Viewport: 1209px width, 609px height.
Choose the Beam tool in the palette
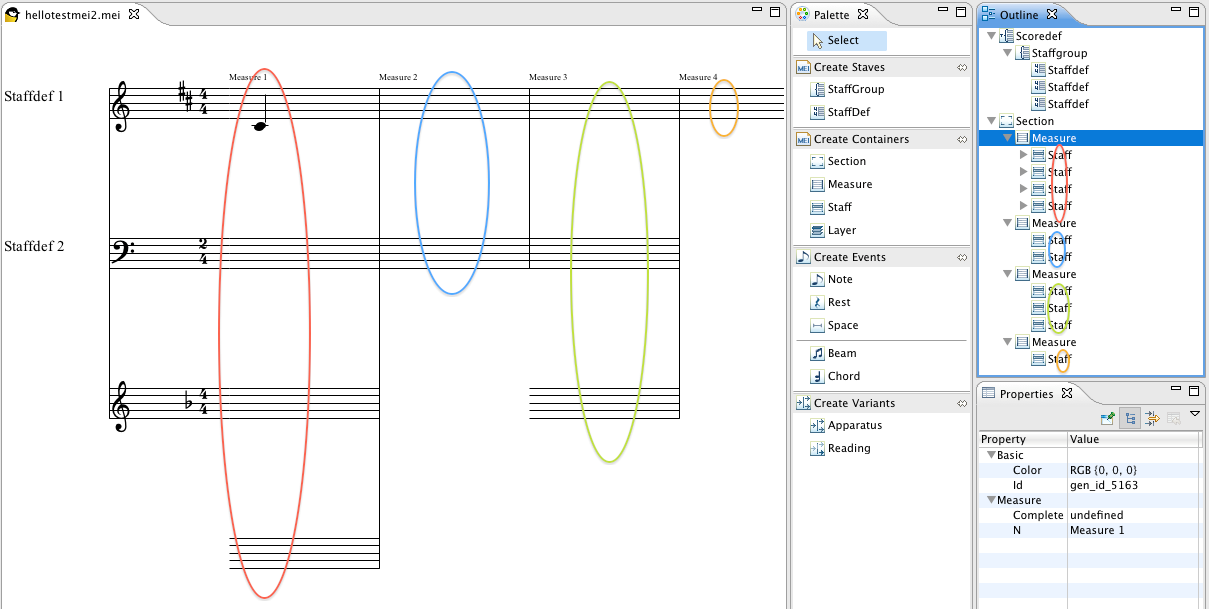coord(841,354)
